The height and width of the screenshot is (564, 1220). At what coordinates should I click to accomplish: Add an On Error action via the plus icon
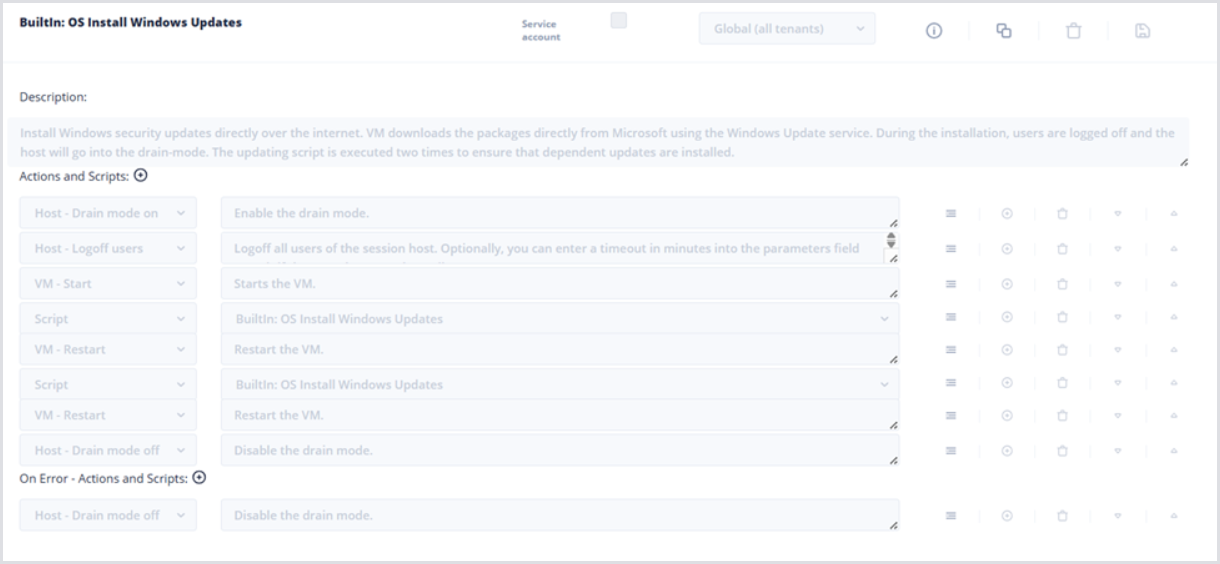[199, 478]
